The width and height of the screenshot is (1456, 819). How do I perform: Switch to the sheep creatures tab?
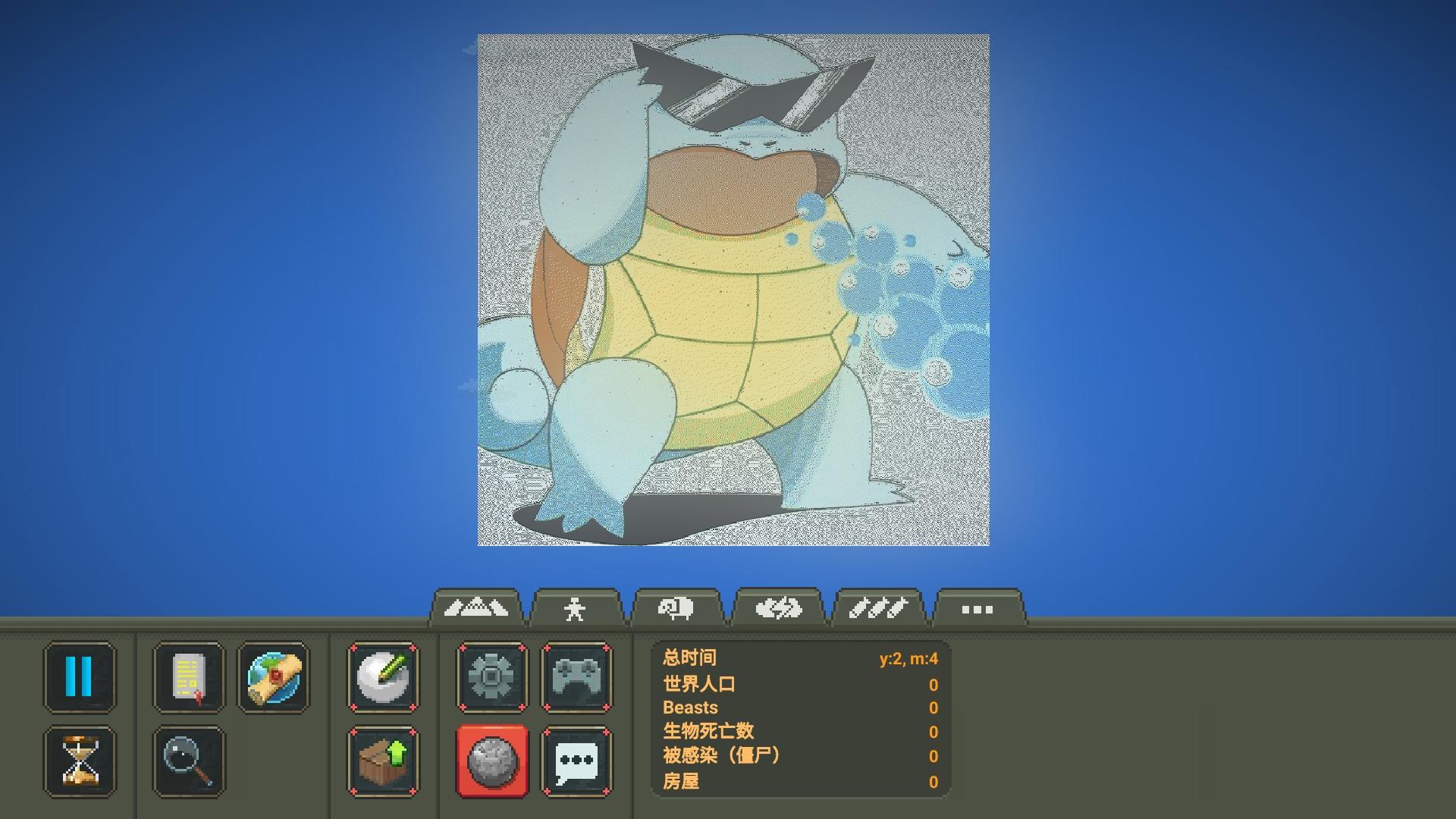676,608
